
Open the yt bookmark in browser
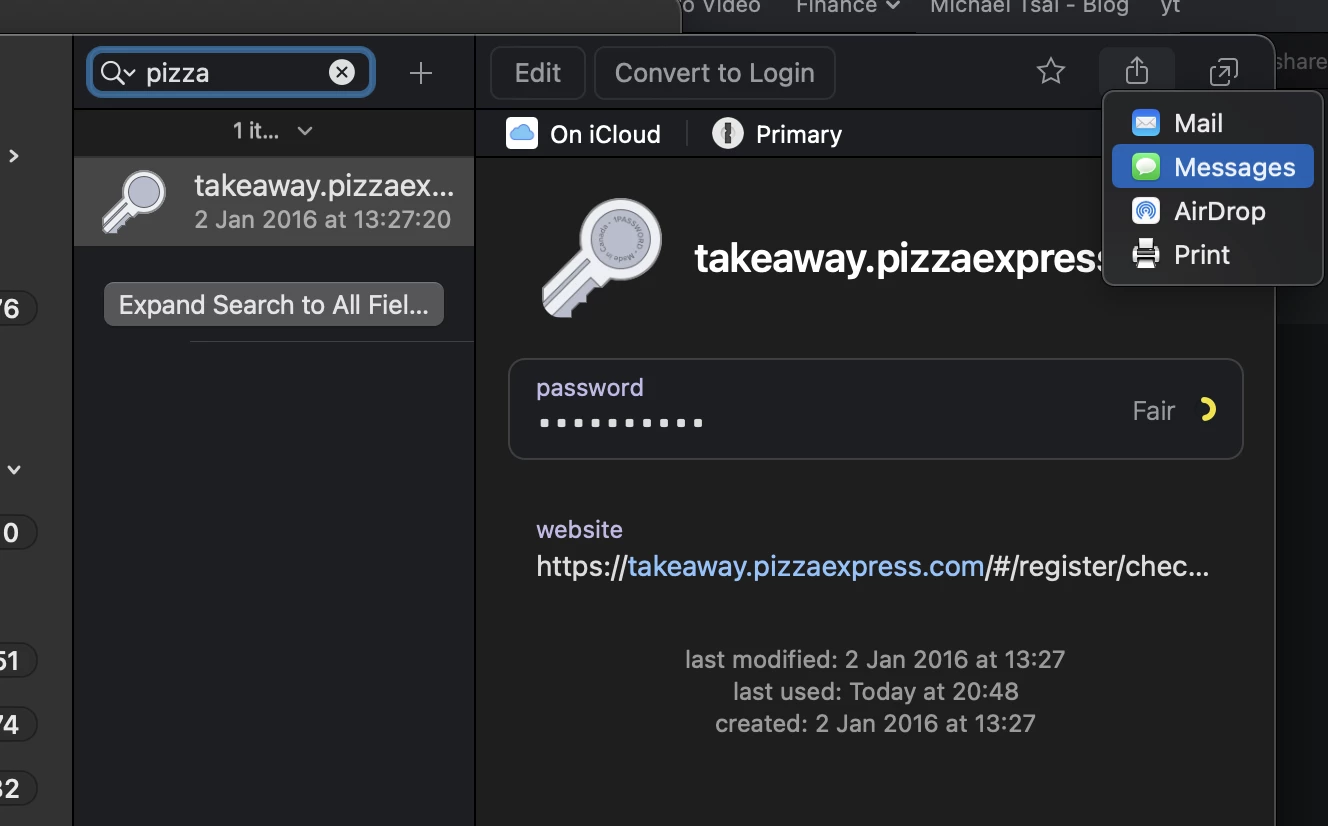click(x=1170, y=7)
